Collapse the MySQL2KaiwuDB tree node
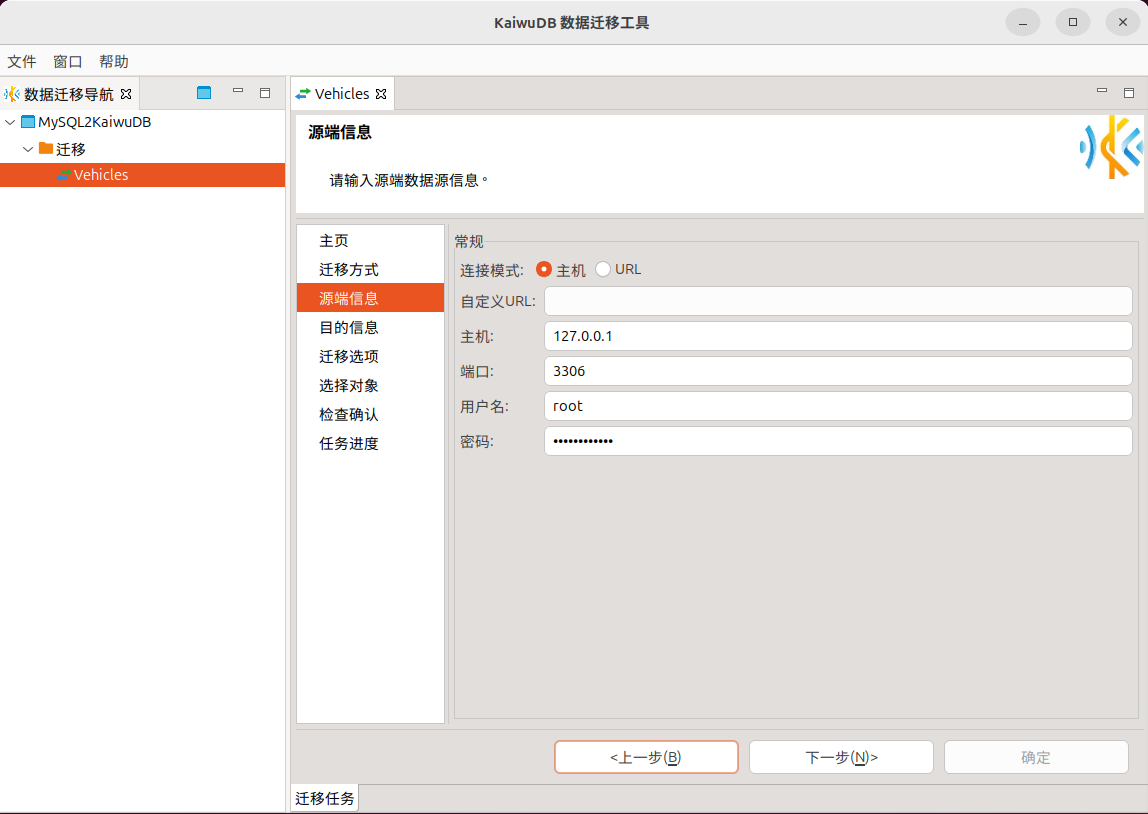The image size is (1148, 814). pyautogui.click(x=10, y=122)
